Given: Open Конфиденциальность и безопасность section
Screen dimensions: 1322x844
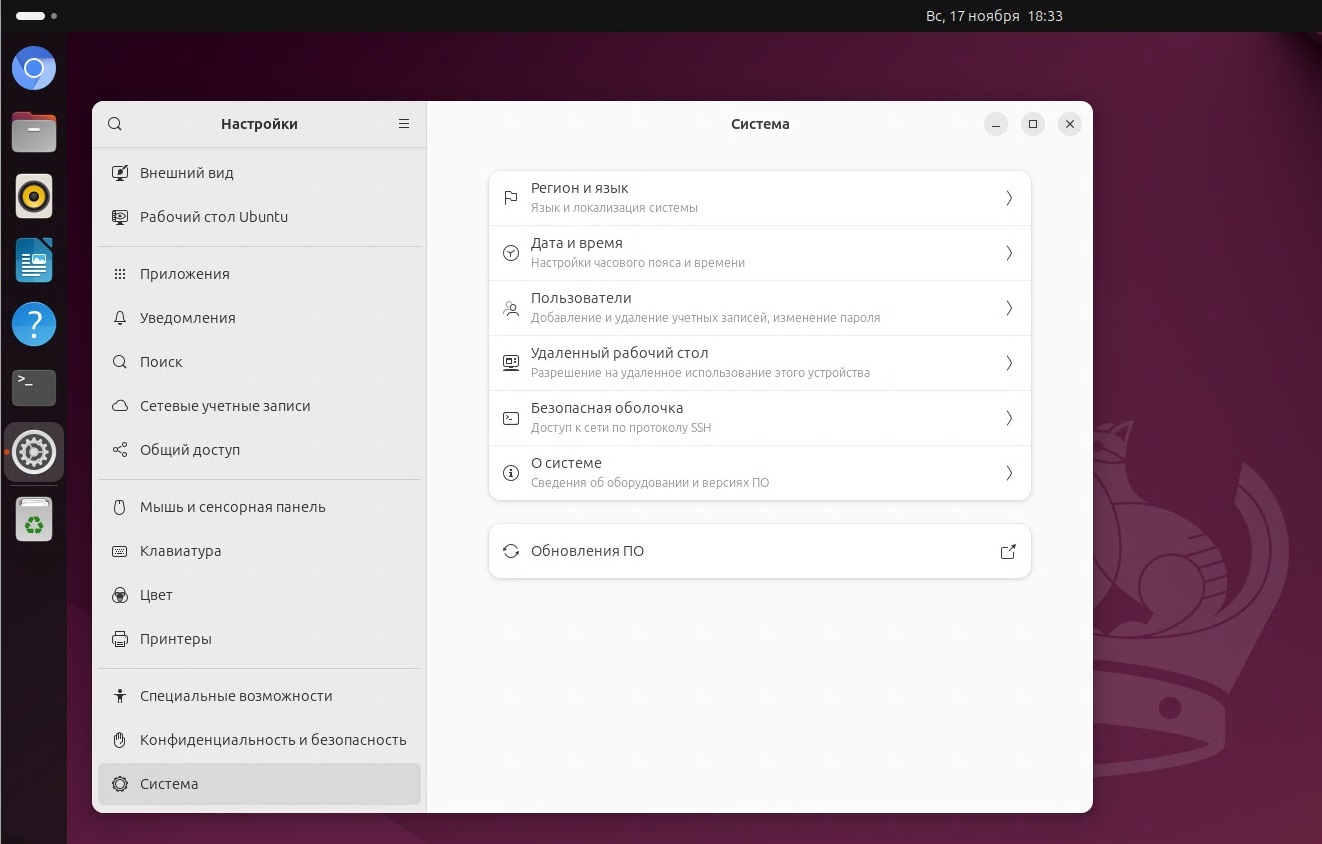Looking at the screenshot, I should tap(272, 740).
